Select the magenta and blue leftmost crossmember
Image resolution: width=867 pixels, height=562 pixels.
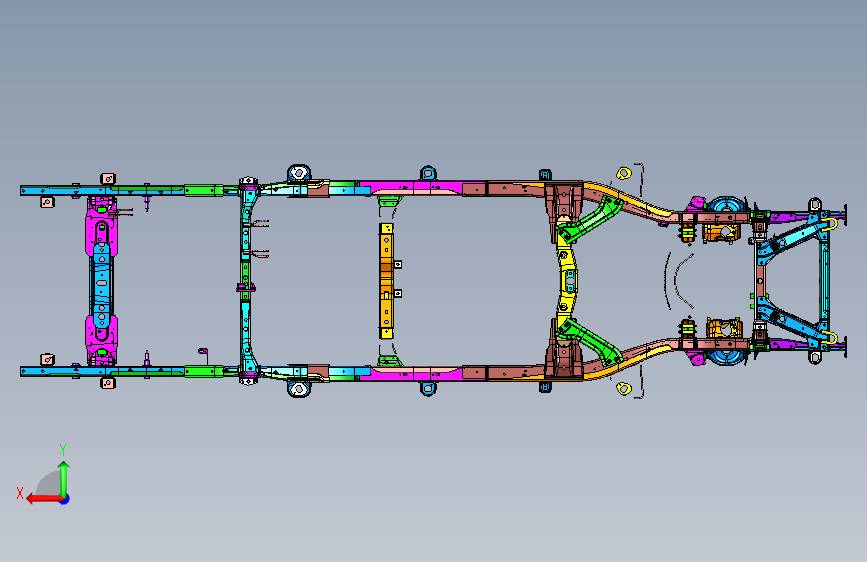coord(101,280)
